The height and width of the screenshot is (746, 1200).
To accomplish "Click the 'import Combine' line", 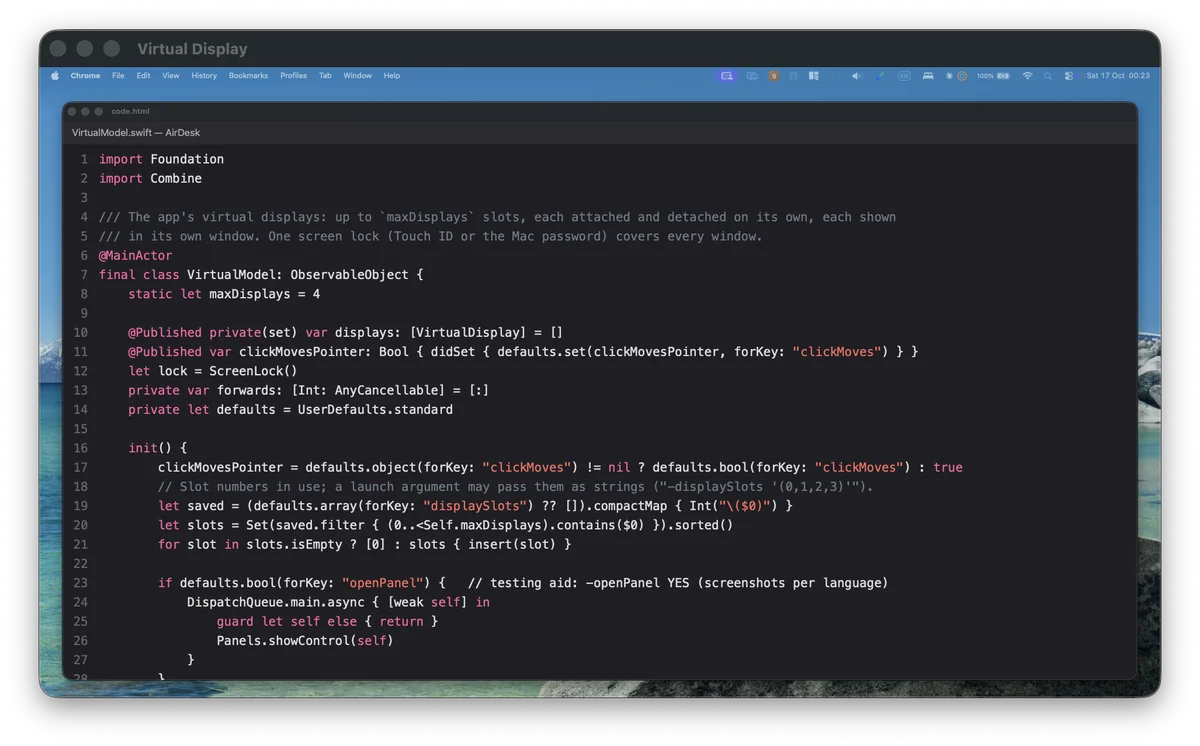I will (x=150, y=178).
